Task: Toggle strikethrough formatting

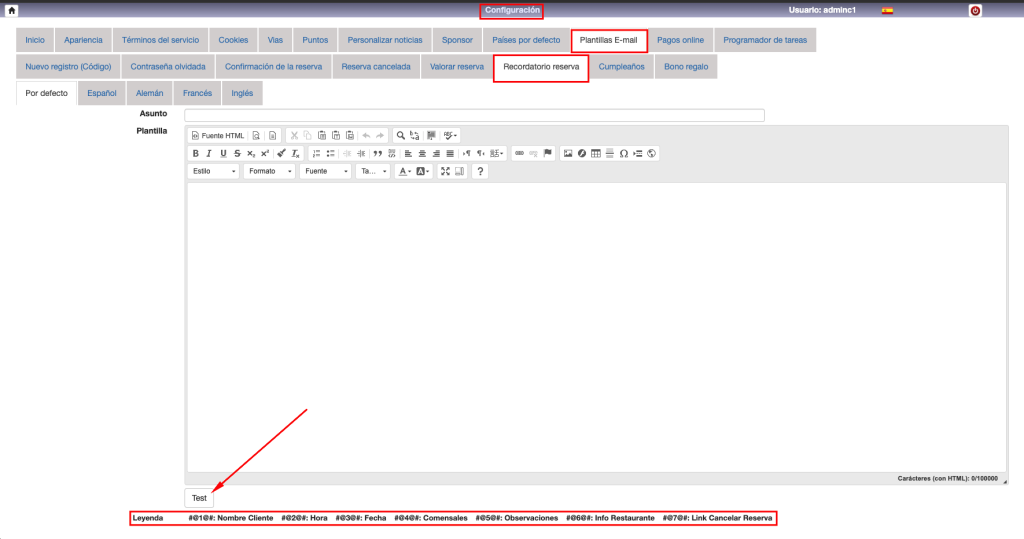Action: click(x=237, y=153)
